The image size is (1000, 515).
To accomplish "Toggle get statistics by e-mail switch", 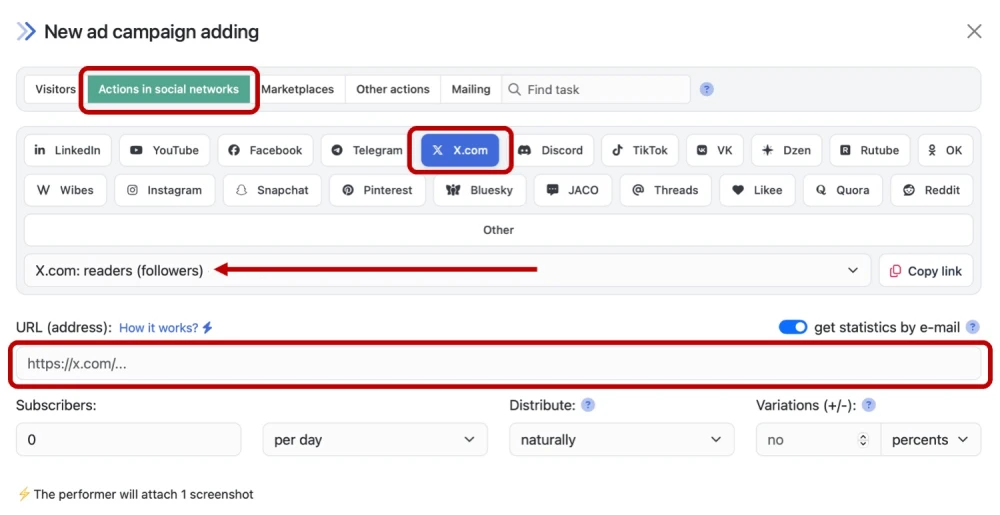I will coord(793,328).
